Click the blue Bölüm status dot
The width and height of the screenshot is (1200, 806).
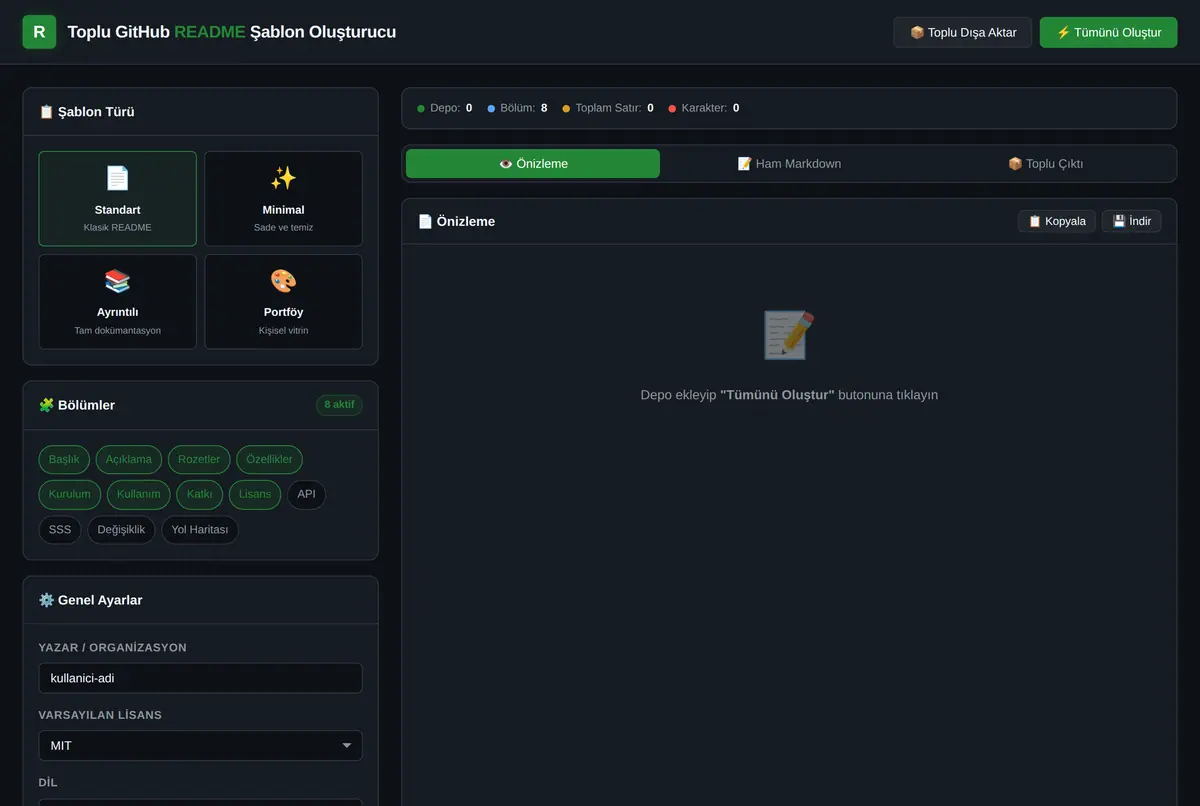(x=491, y=108)
